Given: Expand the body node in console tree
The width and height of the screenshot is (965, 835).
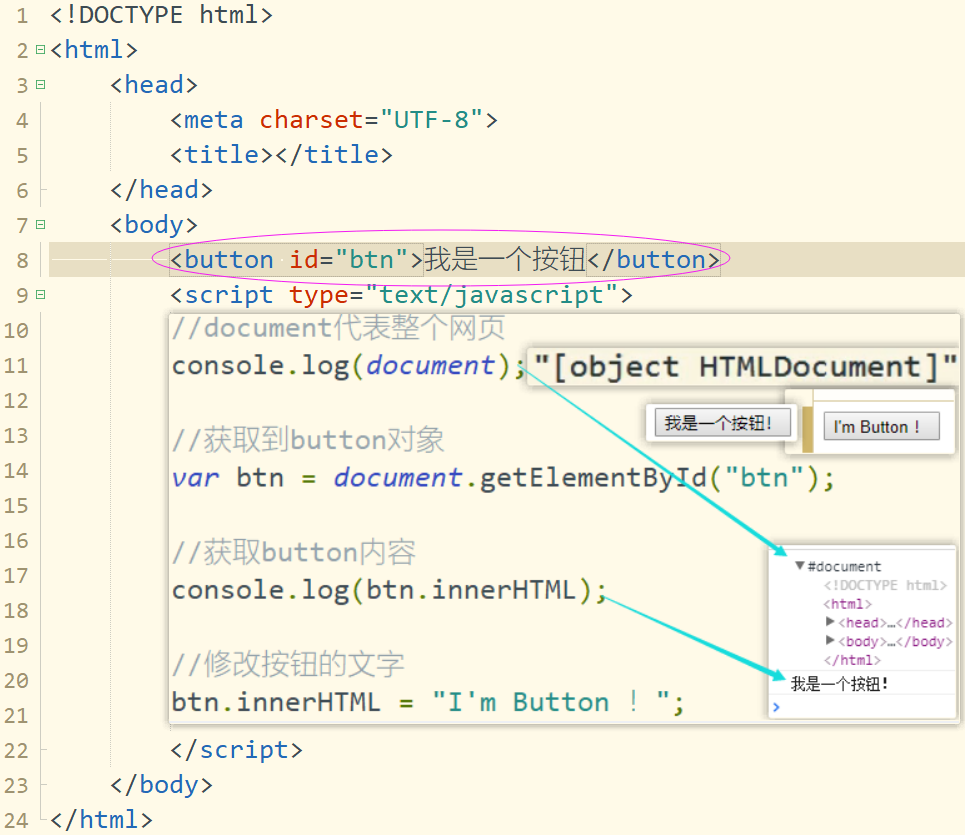Looking at the screenshot, I should [830, 641].
